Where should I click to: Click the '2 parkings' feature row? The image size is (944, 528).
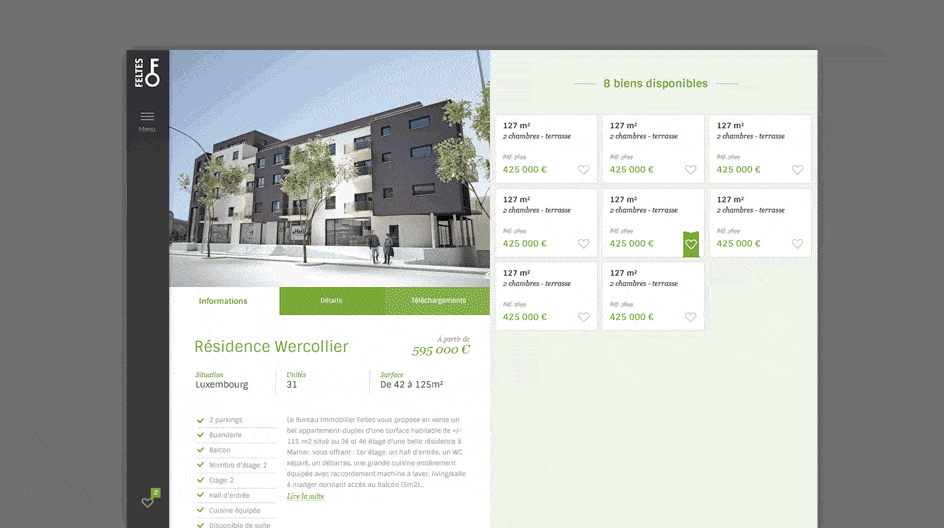pos(236,420)
